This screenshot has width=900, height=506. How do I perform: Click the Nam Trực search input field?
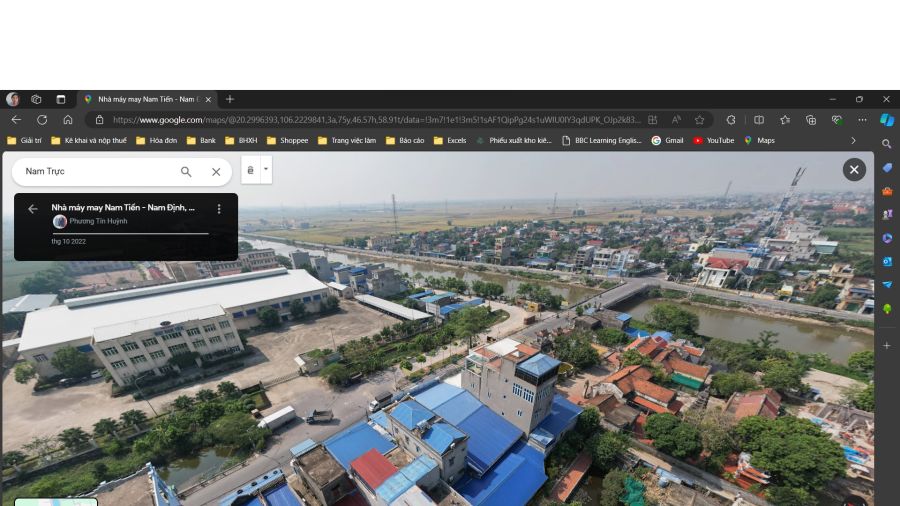click(x=95, y=172)
